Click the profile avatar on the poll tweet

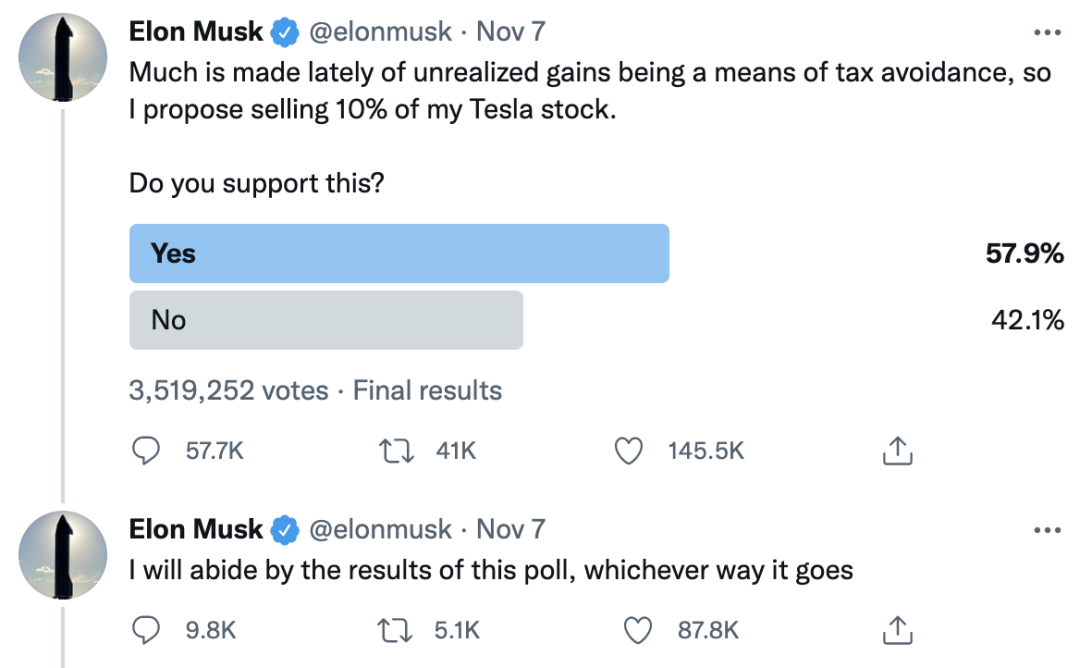[x=64, y=61]
